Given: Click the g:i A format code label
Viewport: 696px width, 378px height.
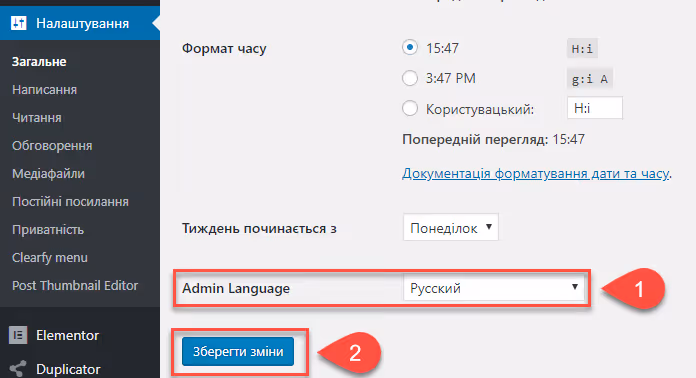Looking at the screenshot, I should 589,79.
